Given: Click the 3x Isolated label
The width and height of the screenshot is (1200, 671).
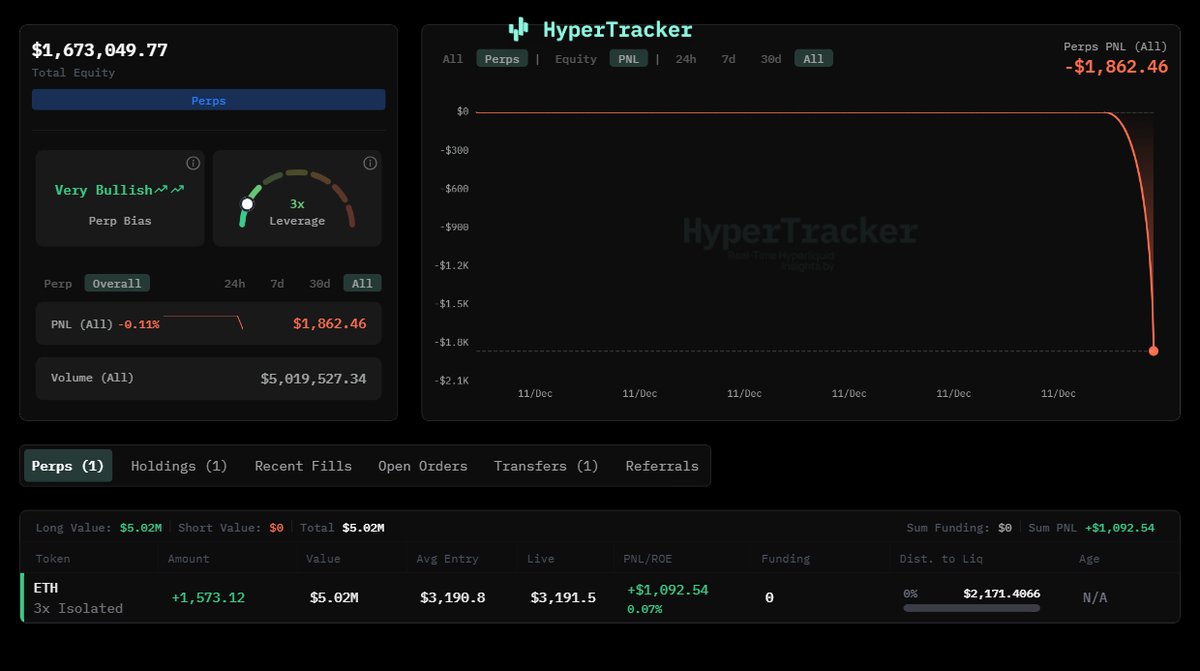Looking at the screenshot, I should click(78, 608).
